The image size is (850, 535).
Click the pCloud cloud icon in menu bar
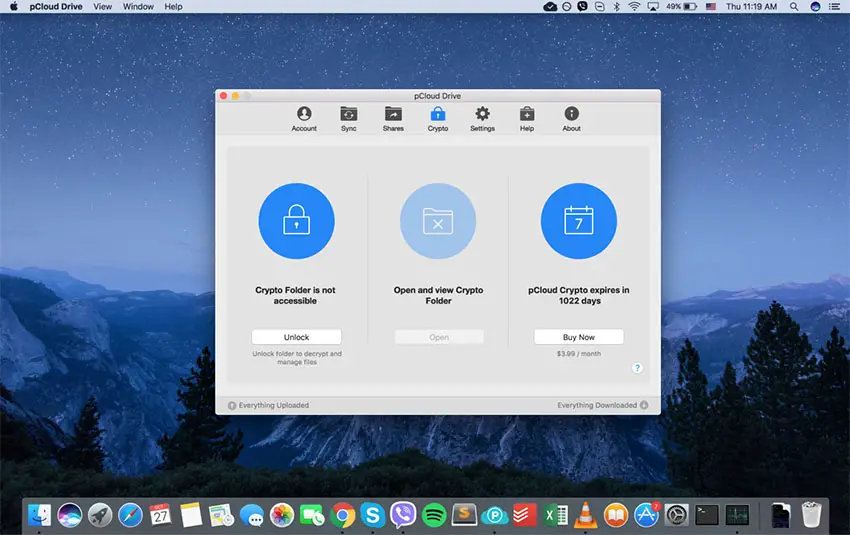(550, 7)
